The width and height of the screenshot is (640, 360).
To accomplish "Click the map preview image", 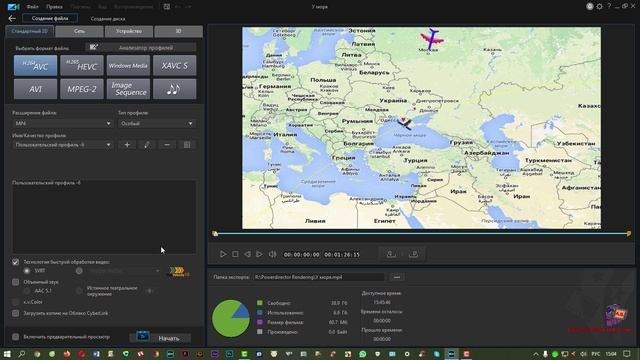I will point(421,128).
